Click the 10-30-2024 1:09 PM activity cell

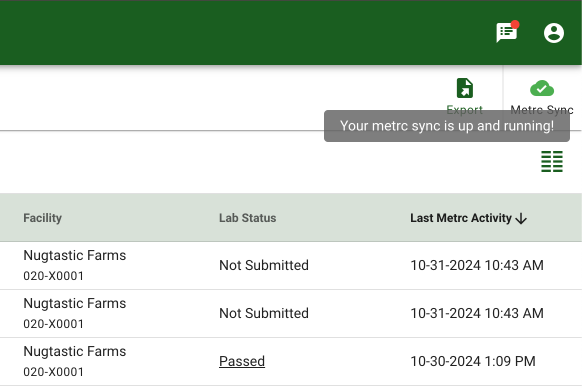click(473, 361)
